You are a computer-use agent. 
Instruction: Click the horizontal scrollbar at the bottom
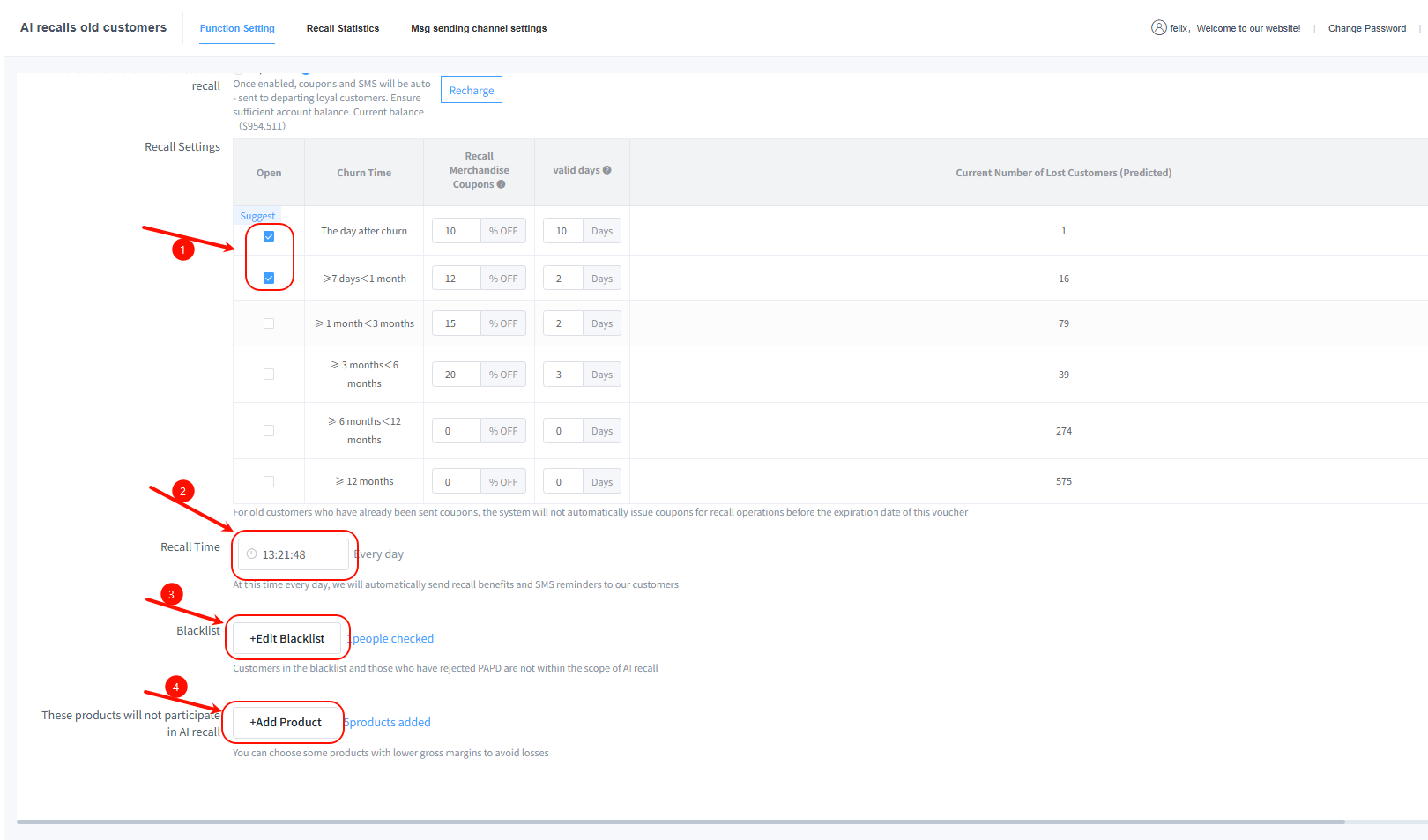click(x=681, y=821)
